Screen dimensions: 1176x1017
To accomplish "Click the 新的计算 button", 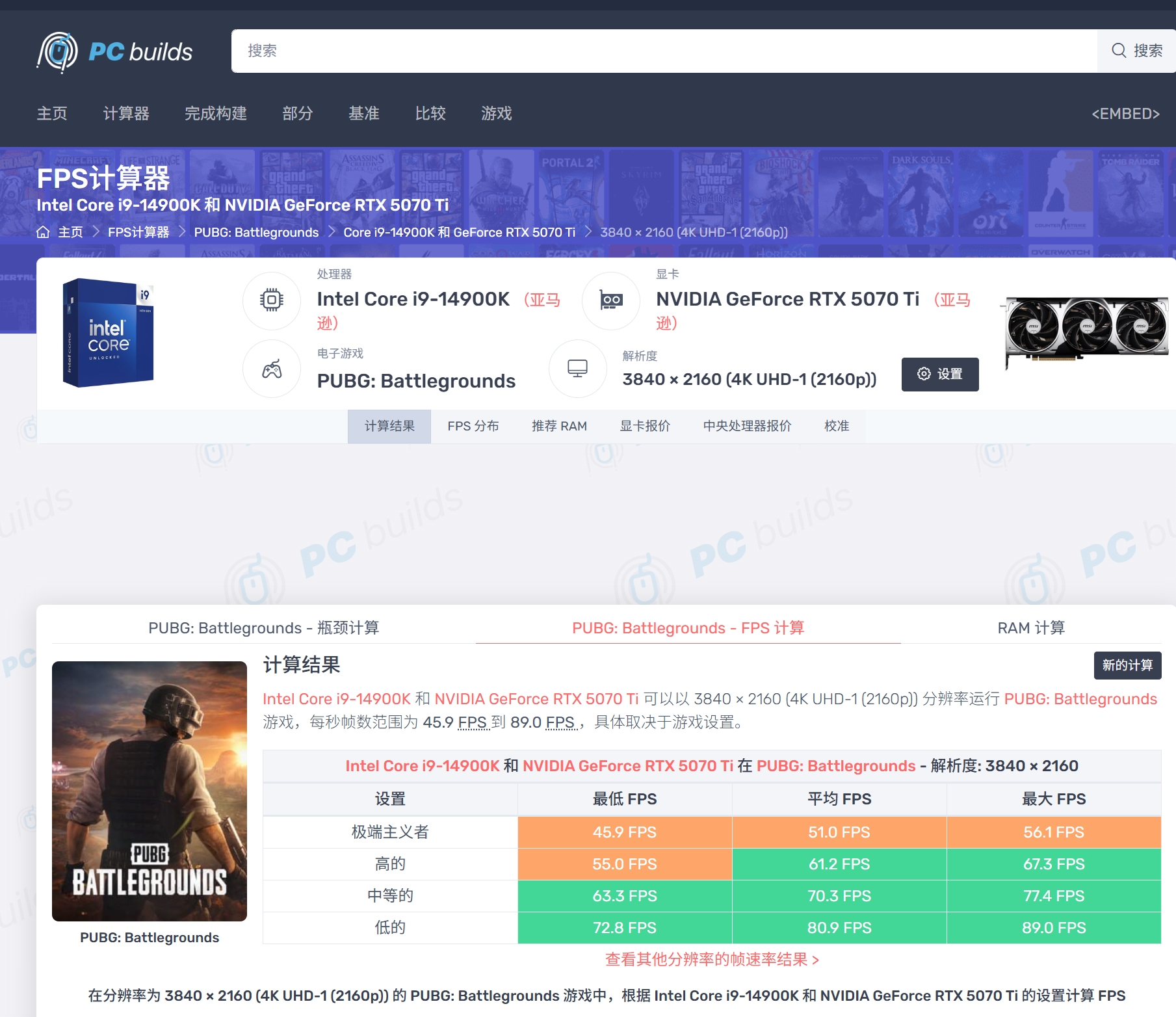I will click(x=1127, y=665).
